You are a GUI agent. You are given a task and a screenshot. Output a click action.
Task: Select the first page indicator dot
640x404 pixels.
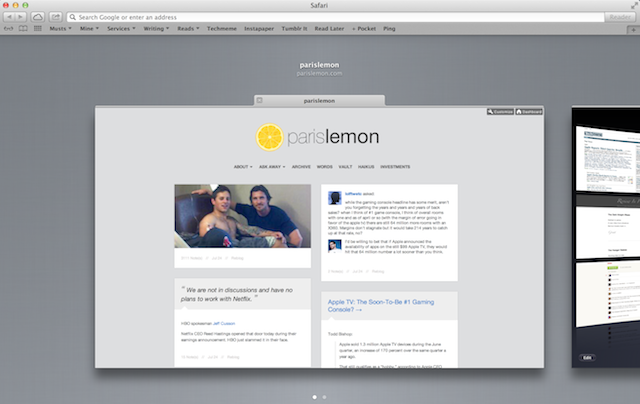coord(314,397)
